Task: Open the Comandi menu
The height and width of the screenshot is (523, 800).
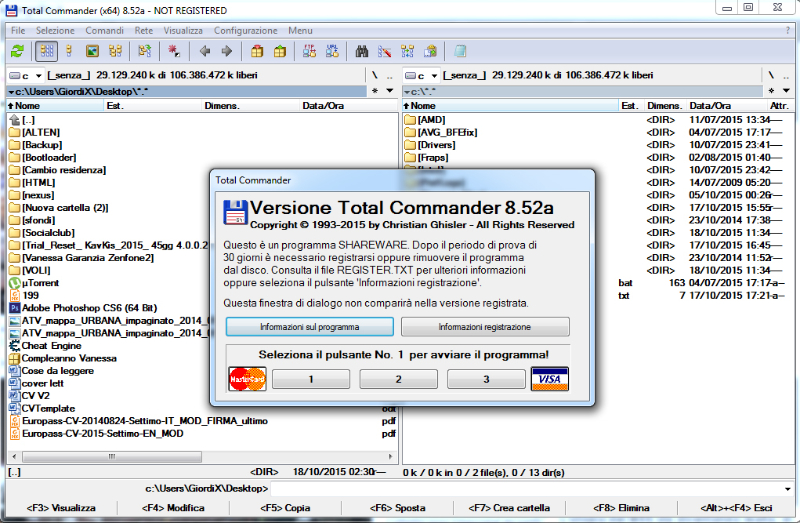Action: [x=104, y=31]
